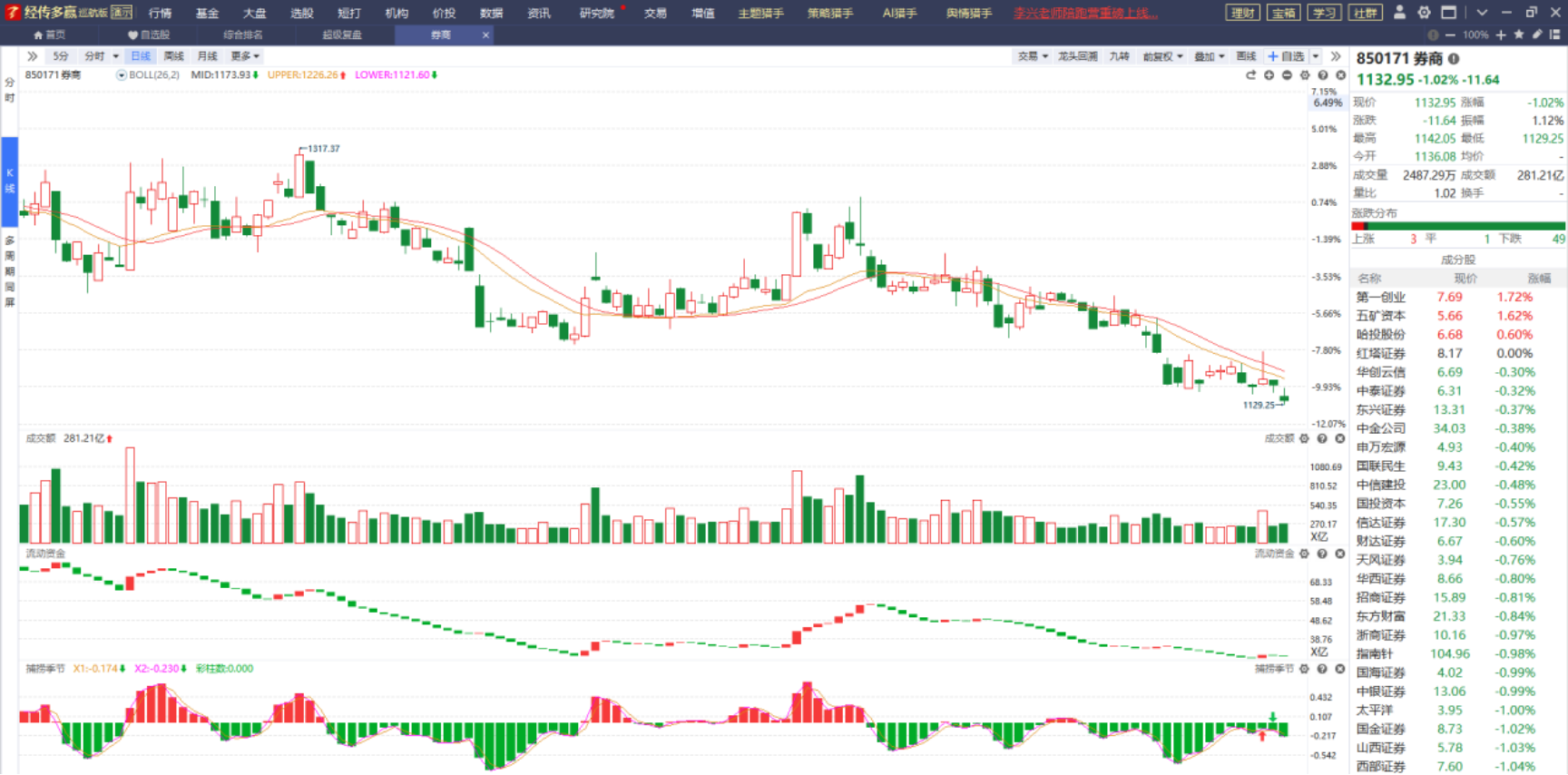The width and height of the screenshot is (1568, 775).
Task: Expand the 叠加 overlay dropdown
Action: click(x=1209, y=56)
